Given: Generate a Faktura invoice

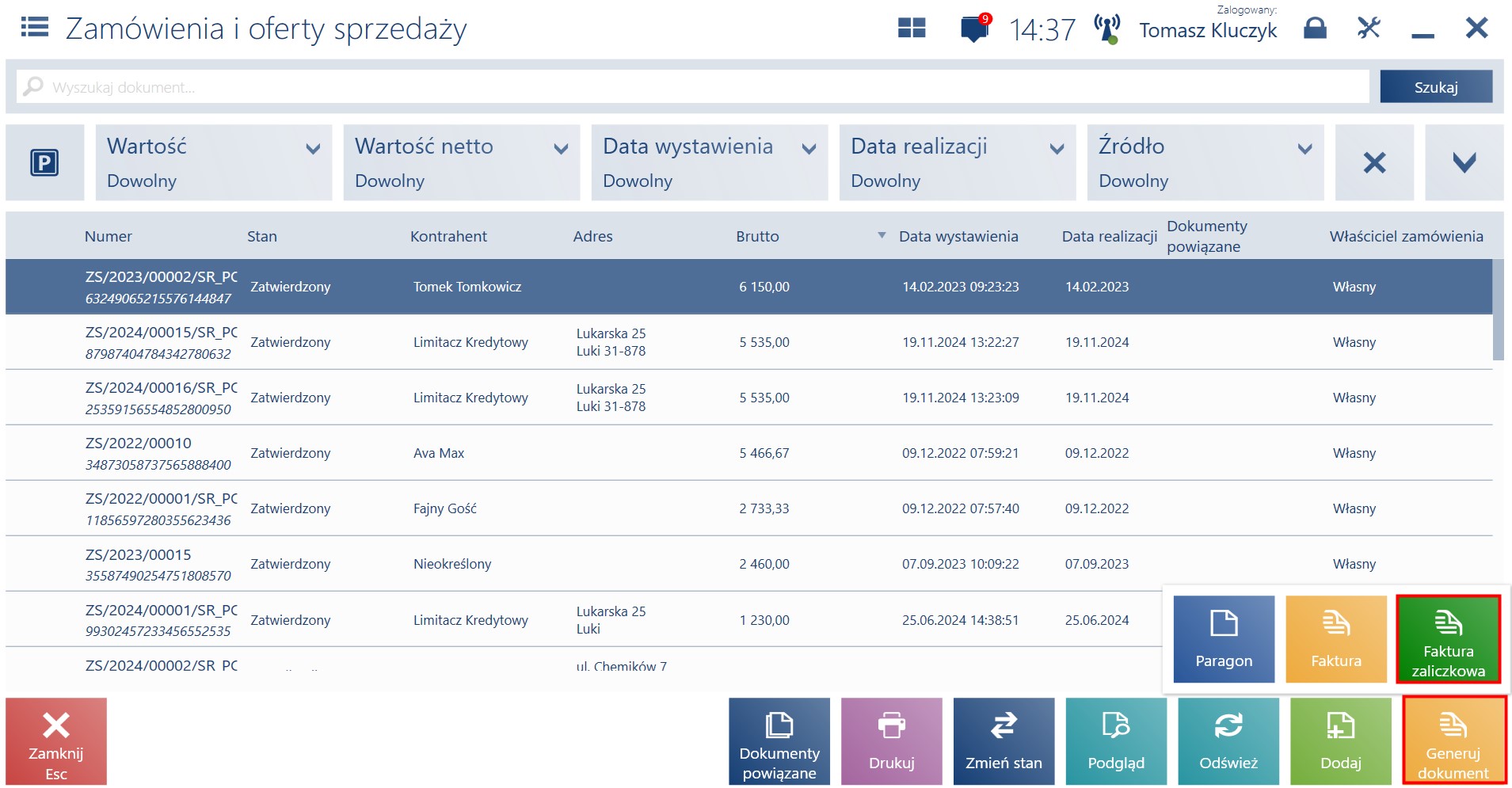Looking at the screenshot, I should [1336, 639].
